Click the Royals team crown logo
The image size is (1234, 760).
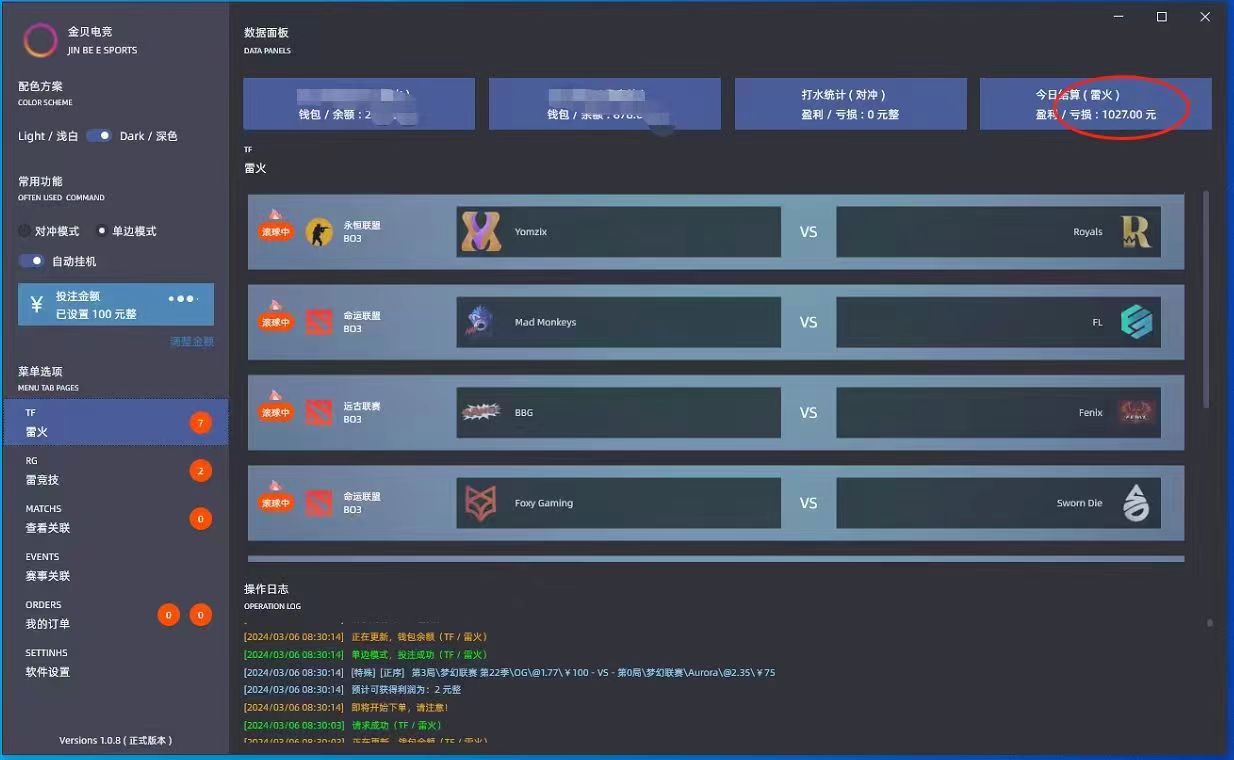[x=1136, y=232]
